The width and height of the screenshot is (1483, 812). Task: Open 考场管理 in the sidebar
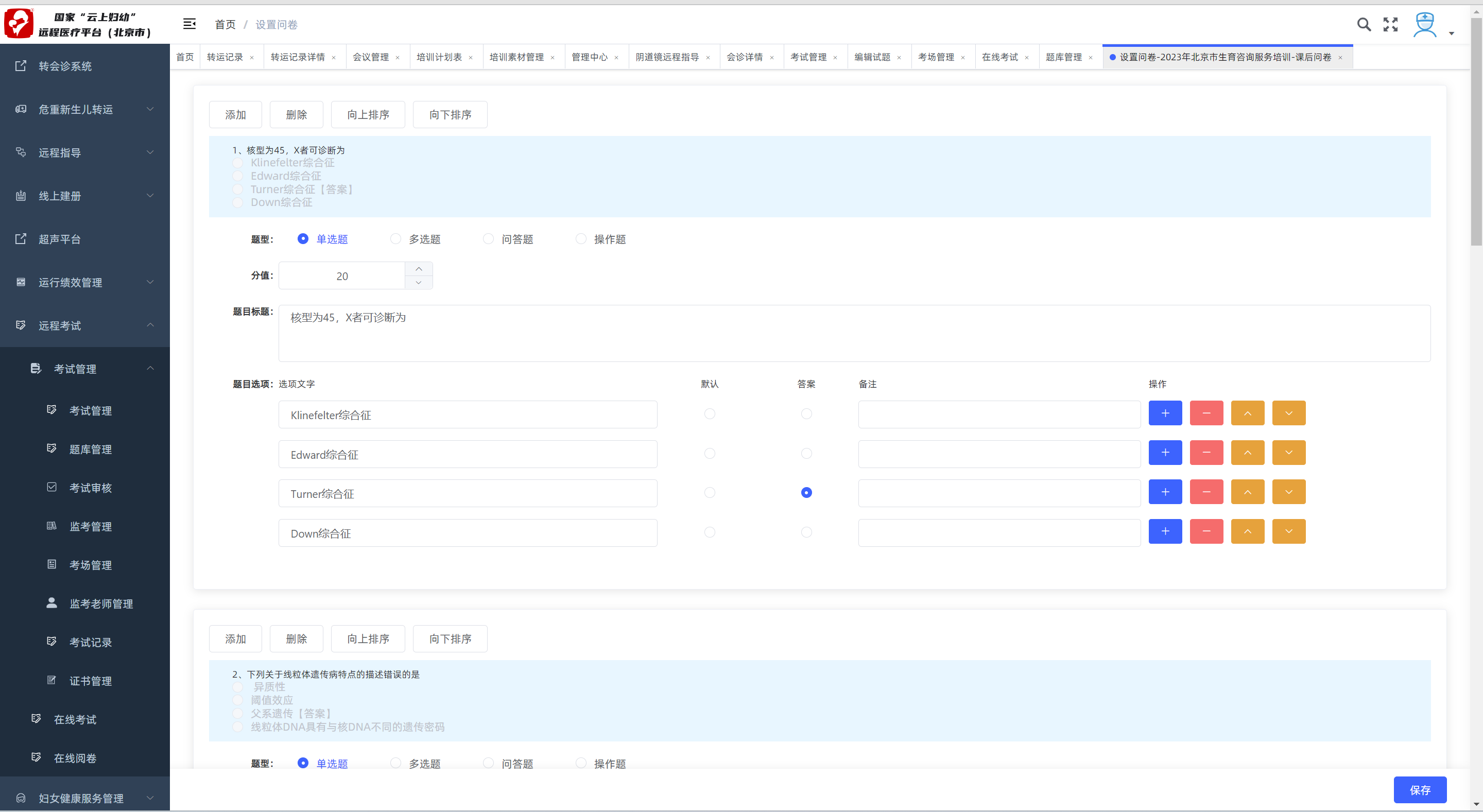click(91, 564)
